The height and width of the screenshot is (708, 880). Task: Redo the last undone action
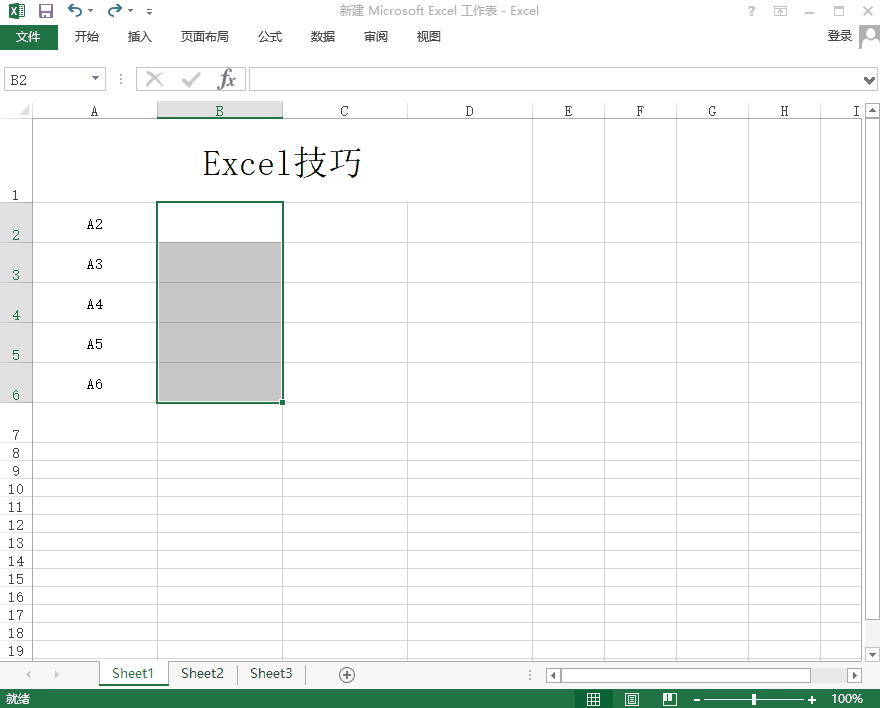(114, 10)
